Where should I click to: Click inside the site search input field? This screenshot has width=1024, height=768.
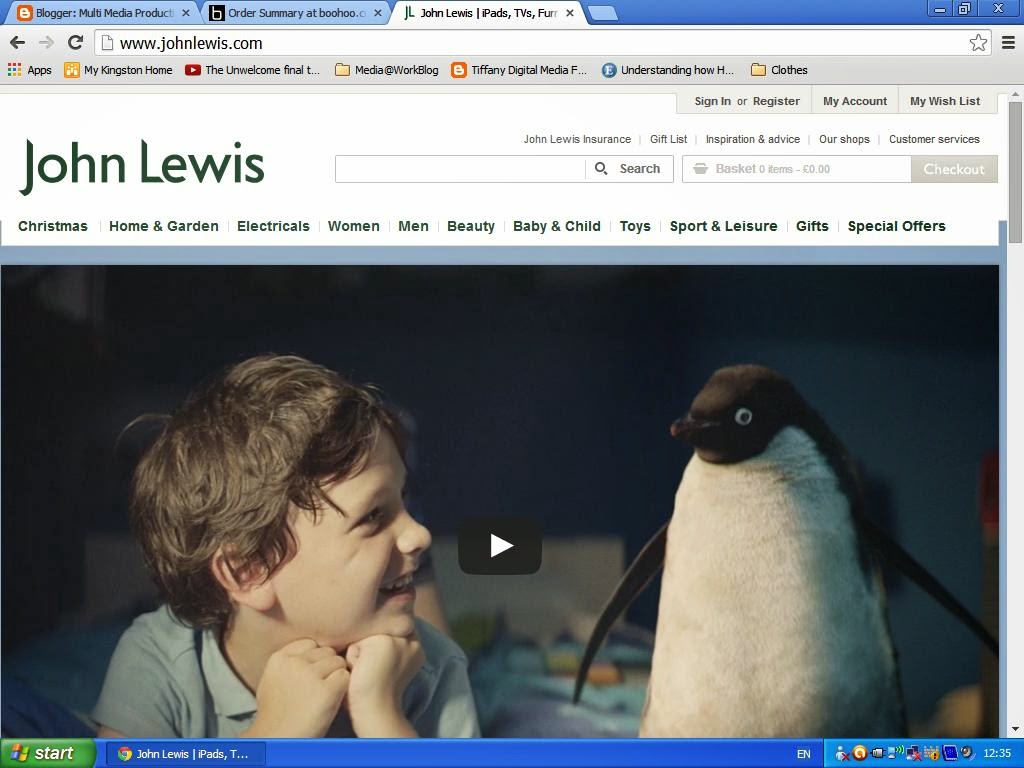coord(460,169)
